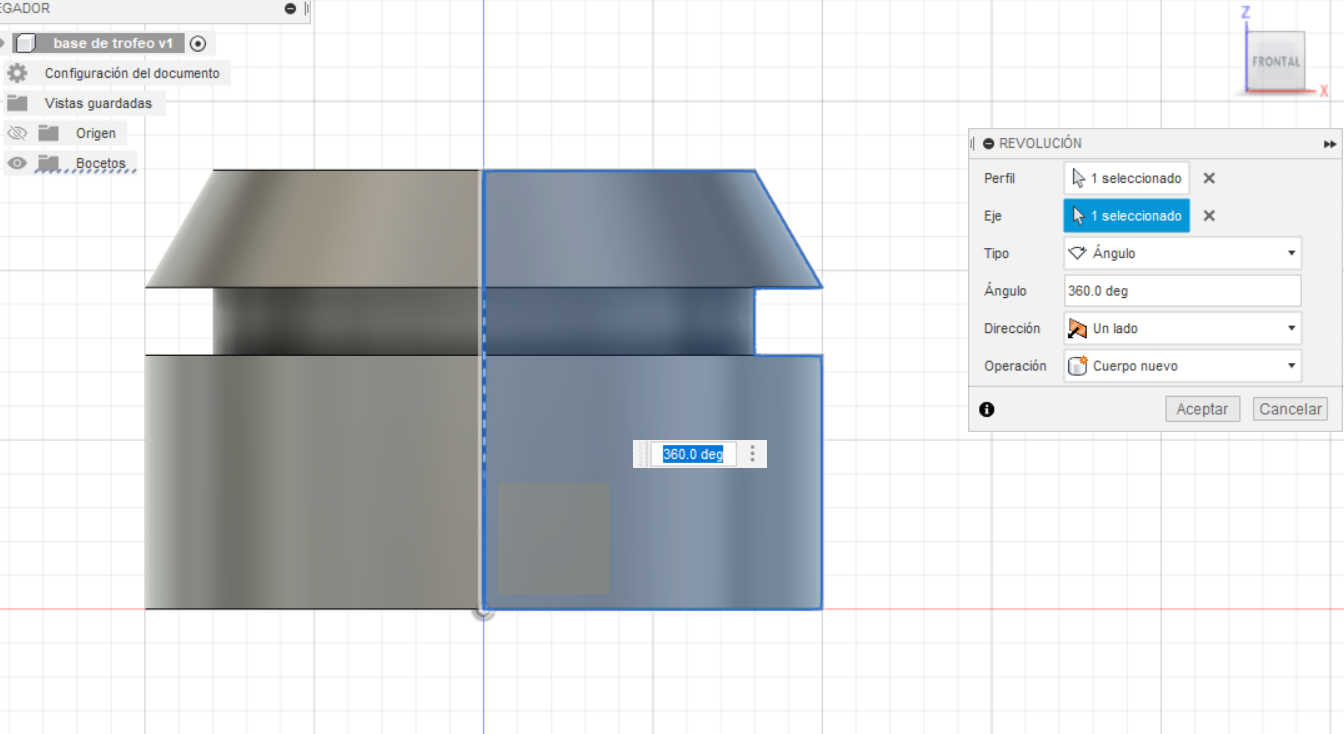
Task: Collapse the browser panel with its minus icon
Action: [290, 8]
